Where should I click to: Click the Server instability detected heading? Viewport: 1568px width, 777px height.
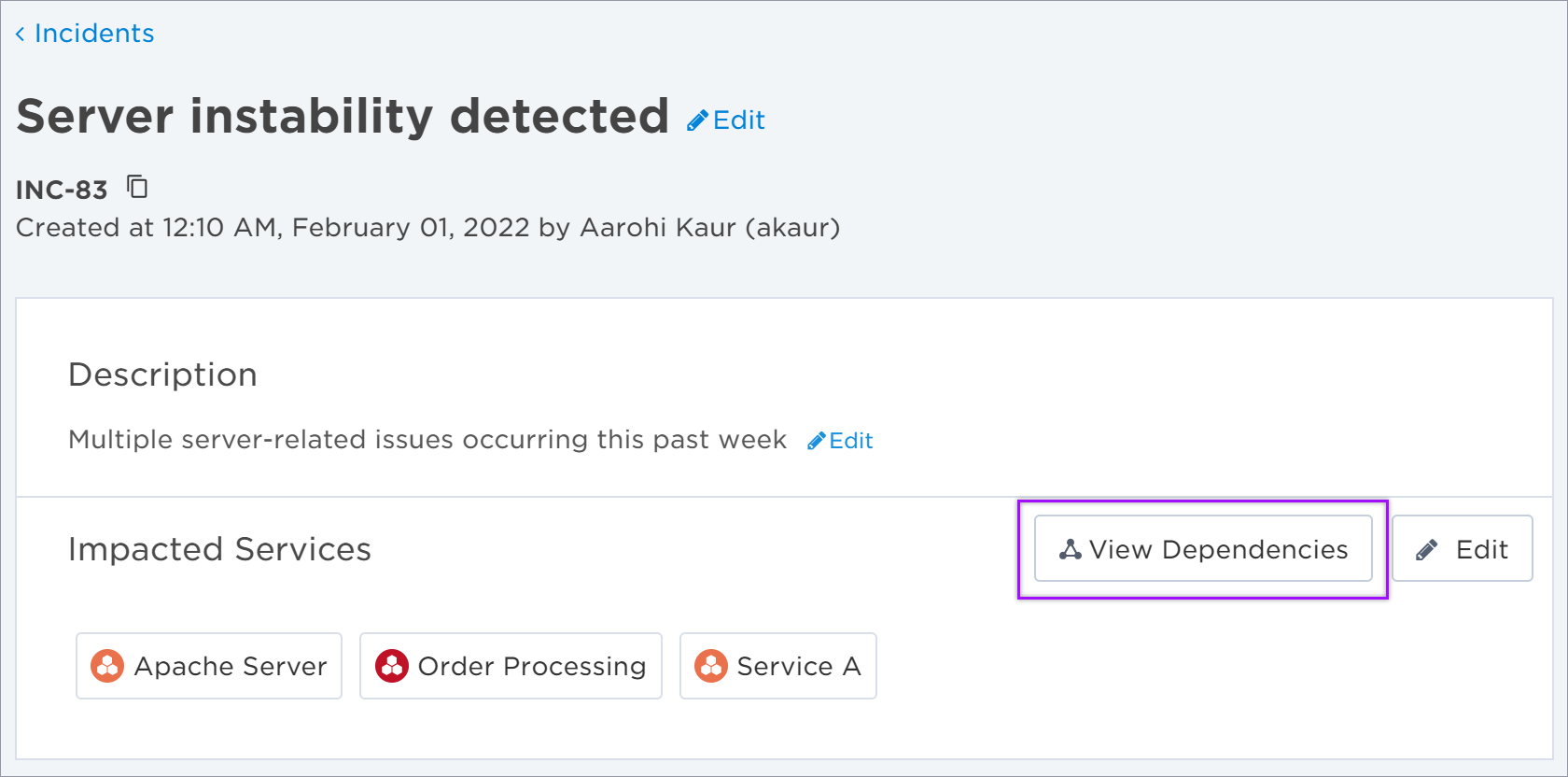[343, 117]
